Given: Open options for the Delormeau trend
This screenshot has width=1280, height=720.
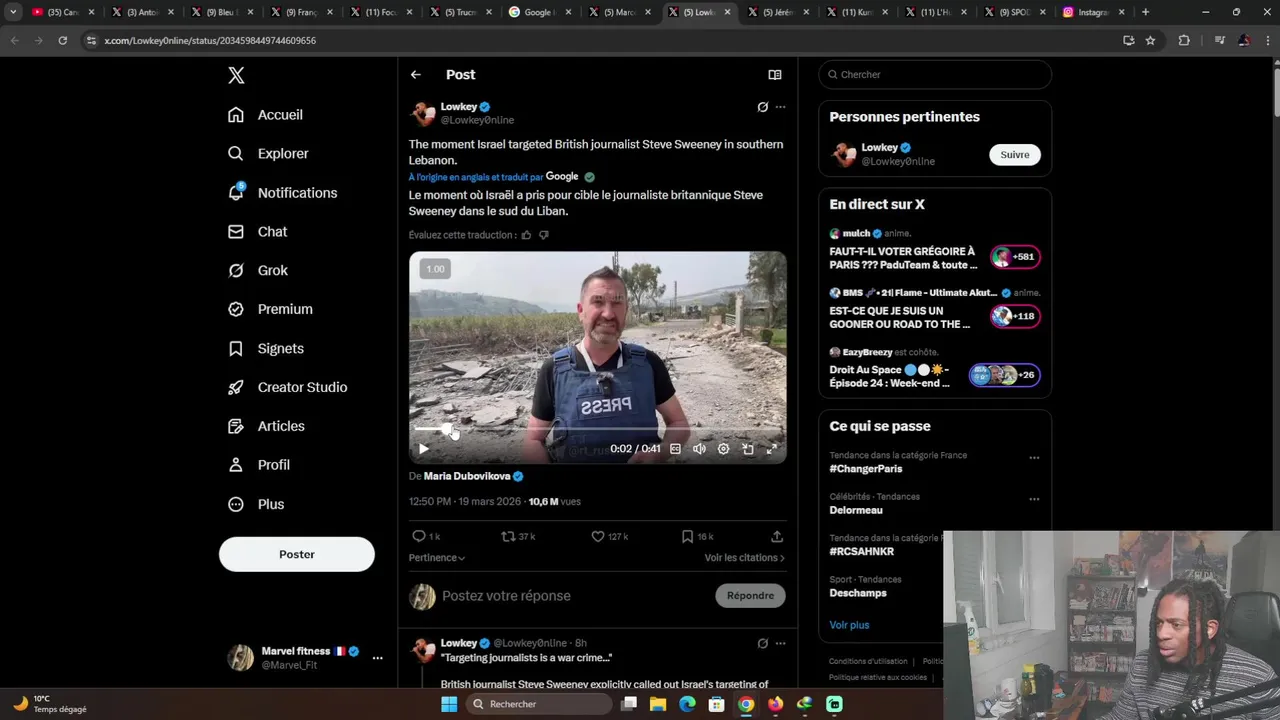Looking at the screenshot, I should [x=1034, y=499].
